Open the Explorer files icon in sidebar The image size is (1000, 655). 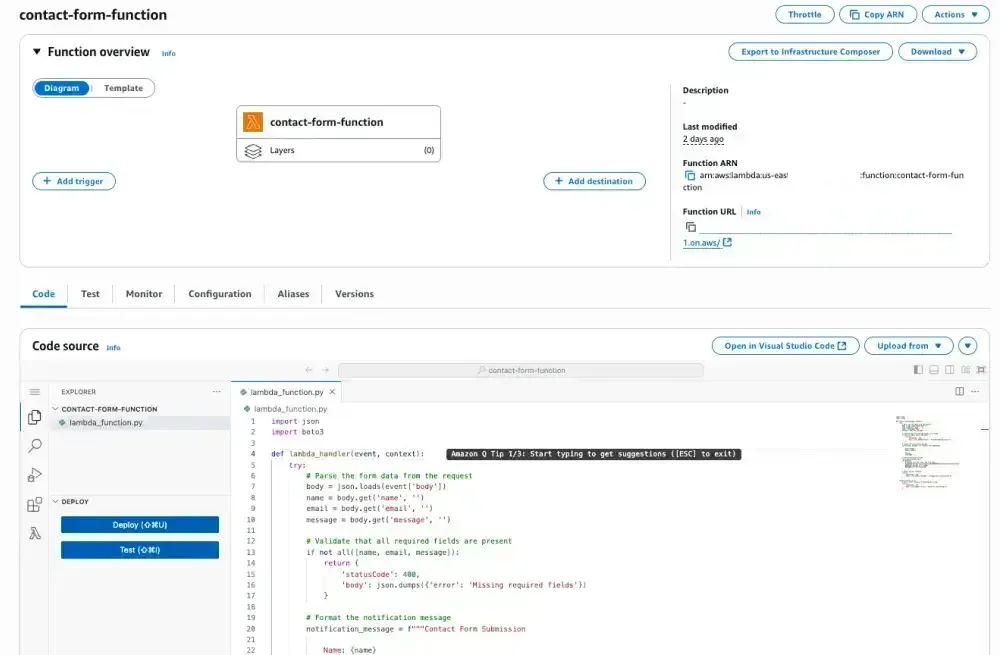tap(35, 417)
